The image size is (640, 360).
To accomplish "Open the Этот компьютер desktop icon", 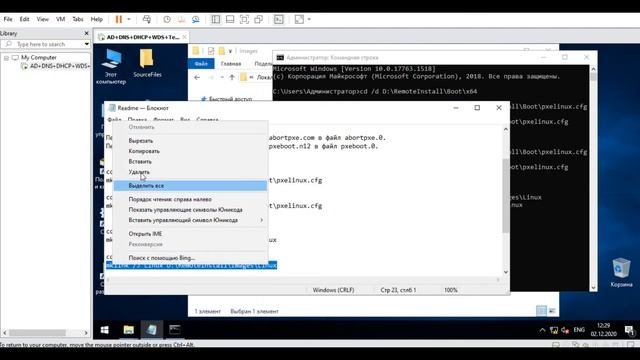I will pos(111,66).
